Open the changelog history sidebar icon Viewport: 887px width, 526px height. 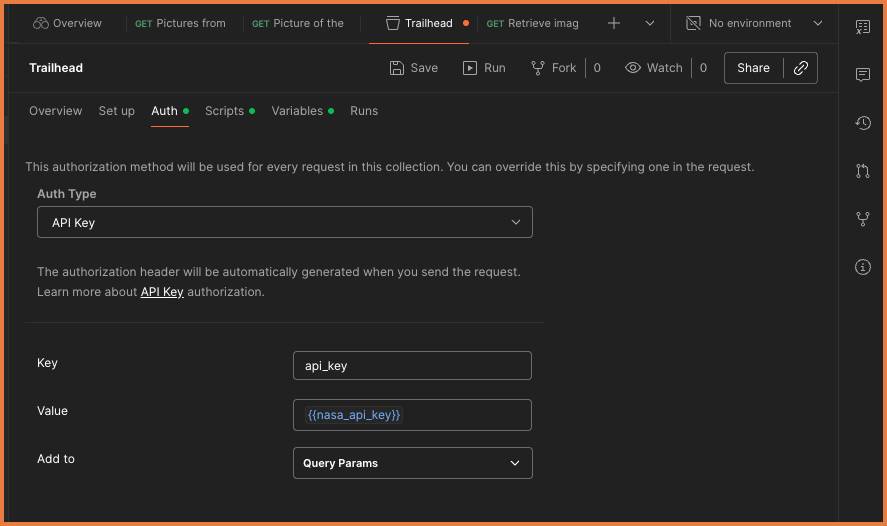[x=863, y=123]
